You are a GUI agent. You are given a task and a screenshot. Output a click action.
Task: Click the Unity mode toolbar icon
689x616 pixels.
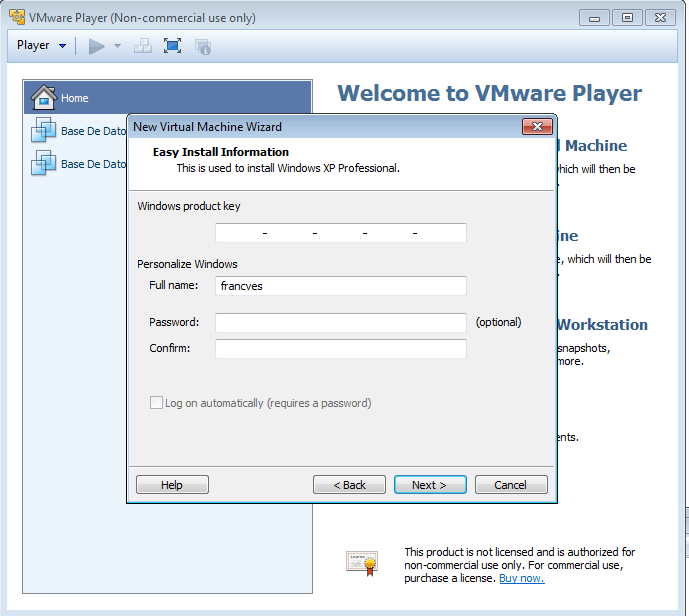(203, 46)
